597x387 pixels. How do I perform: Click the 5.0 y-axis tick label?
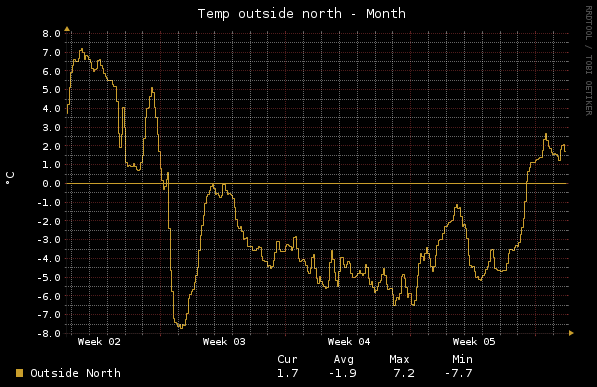(x=51, y=90)
